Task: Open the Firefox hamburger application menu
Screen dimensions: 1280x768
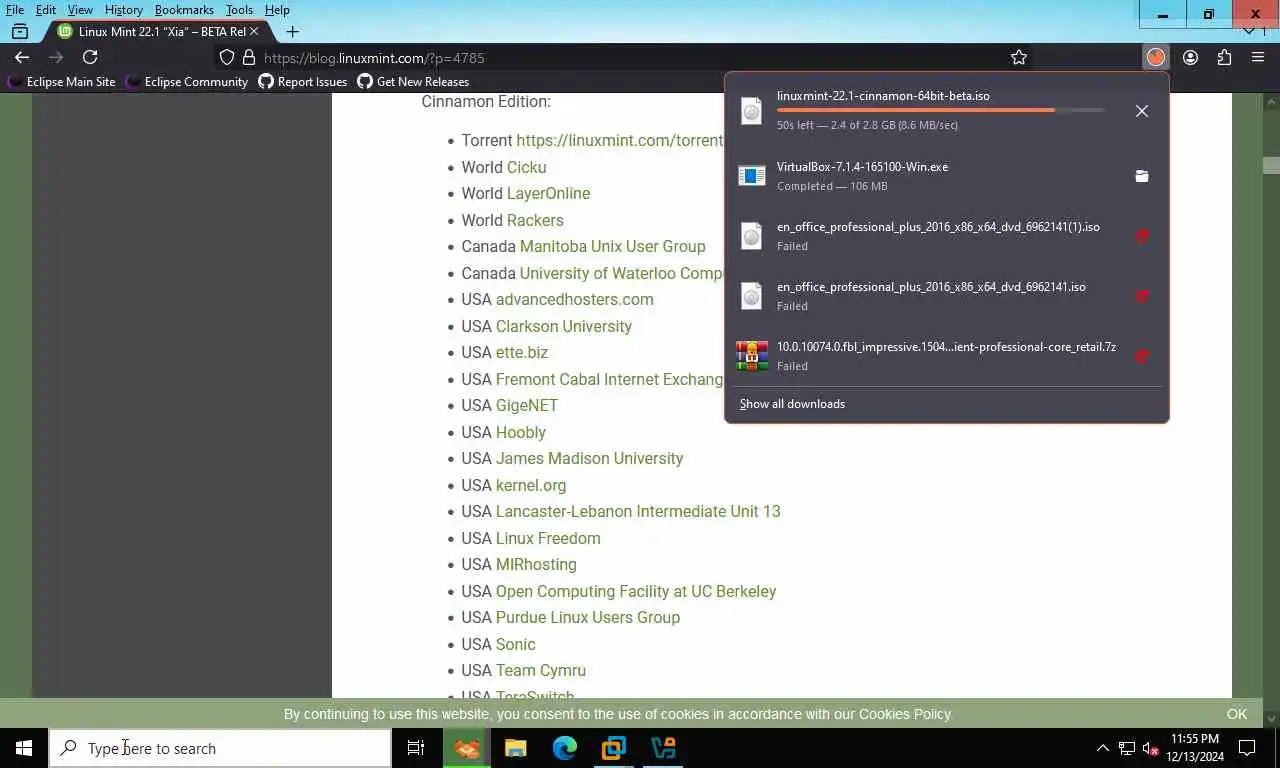Action: 1258,57
